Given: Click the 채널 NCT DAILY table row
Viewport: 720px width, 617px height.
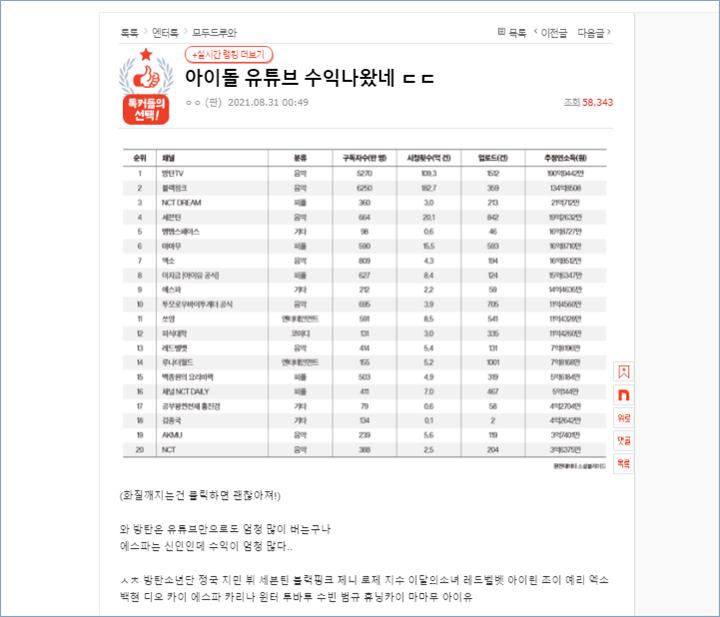Looking at the screenshot, I should (365, 391).
